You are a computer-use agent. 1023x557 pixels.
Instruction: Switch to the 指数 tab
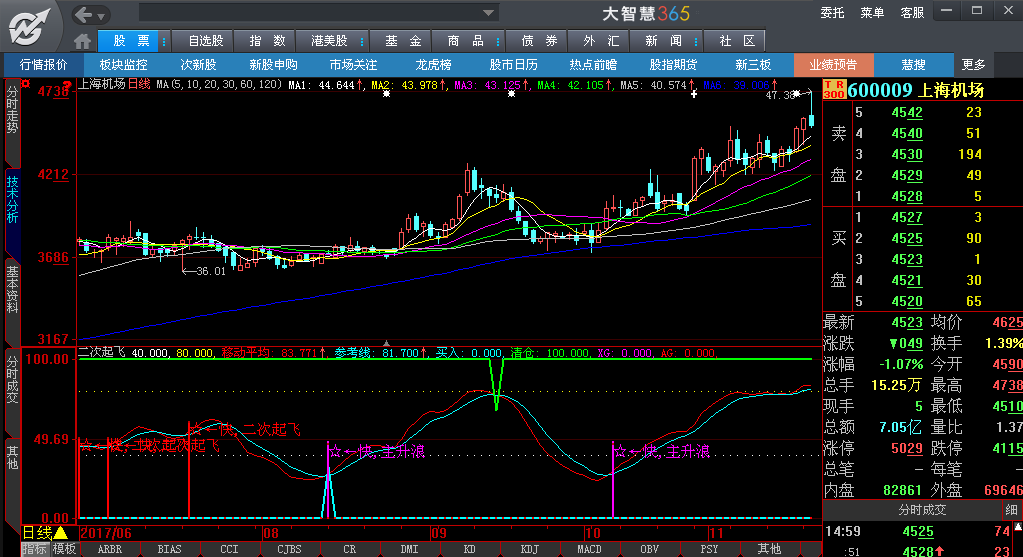coord(267,41)
